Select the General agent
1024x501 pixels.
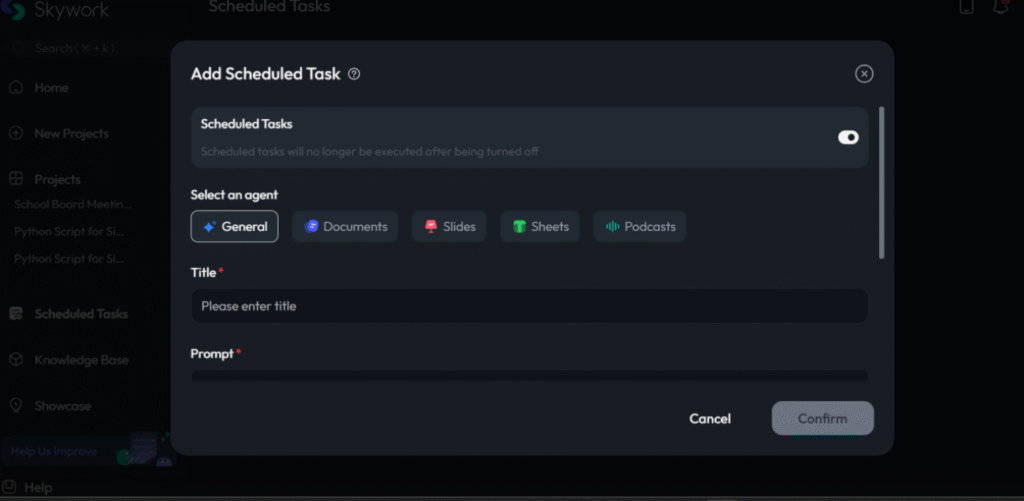pyautogui.click(x=234, y=227)
